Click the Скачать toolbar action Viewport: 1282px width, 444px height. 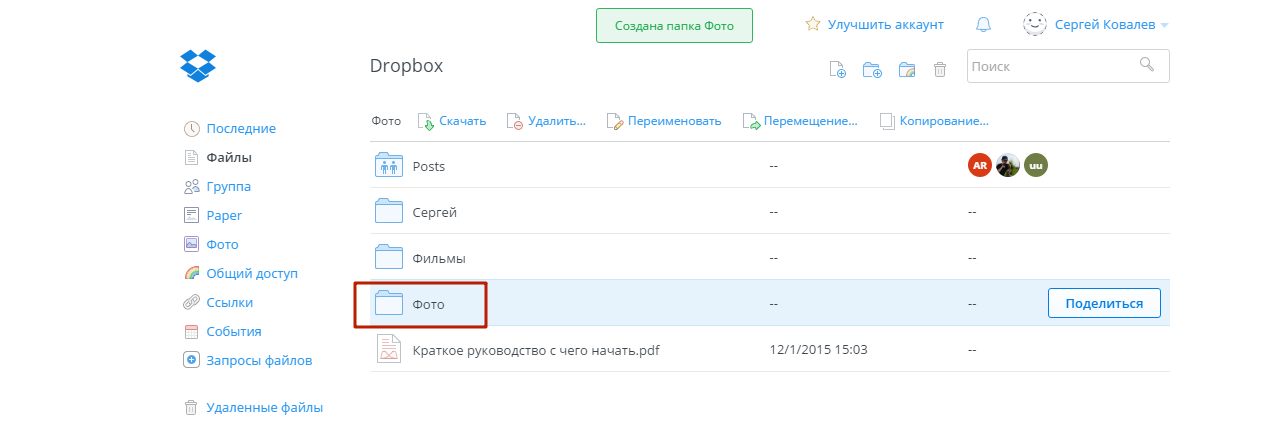point(451,121)
